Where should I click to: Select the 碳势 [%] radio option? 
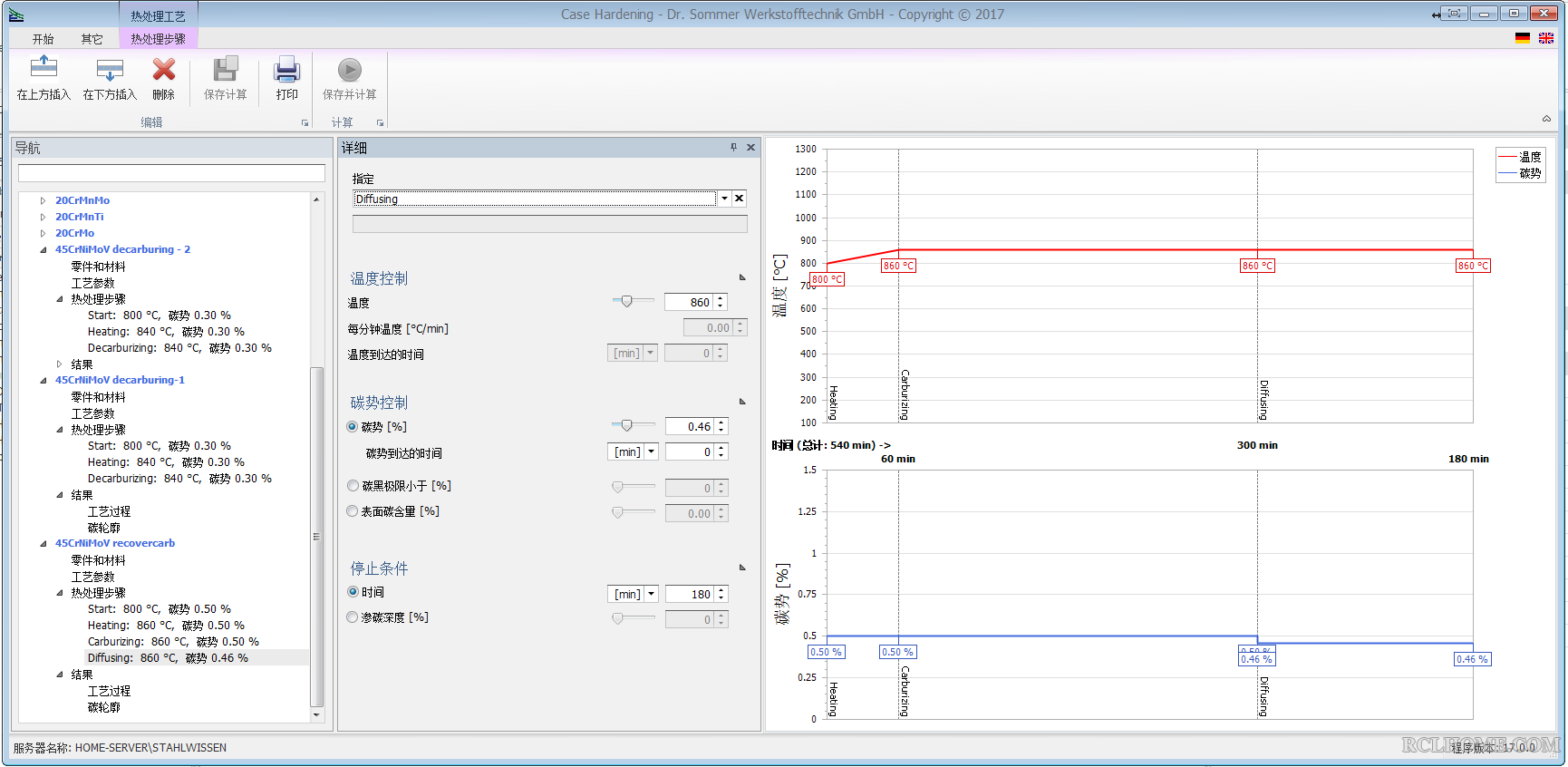[x=353, y=427]
